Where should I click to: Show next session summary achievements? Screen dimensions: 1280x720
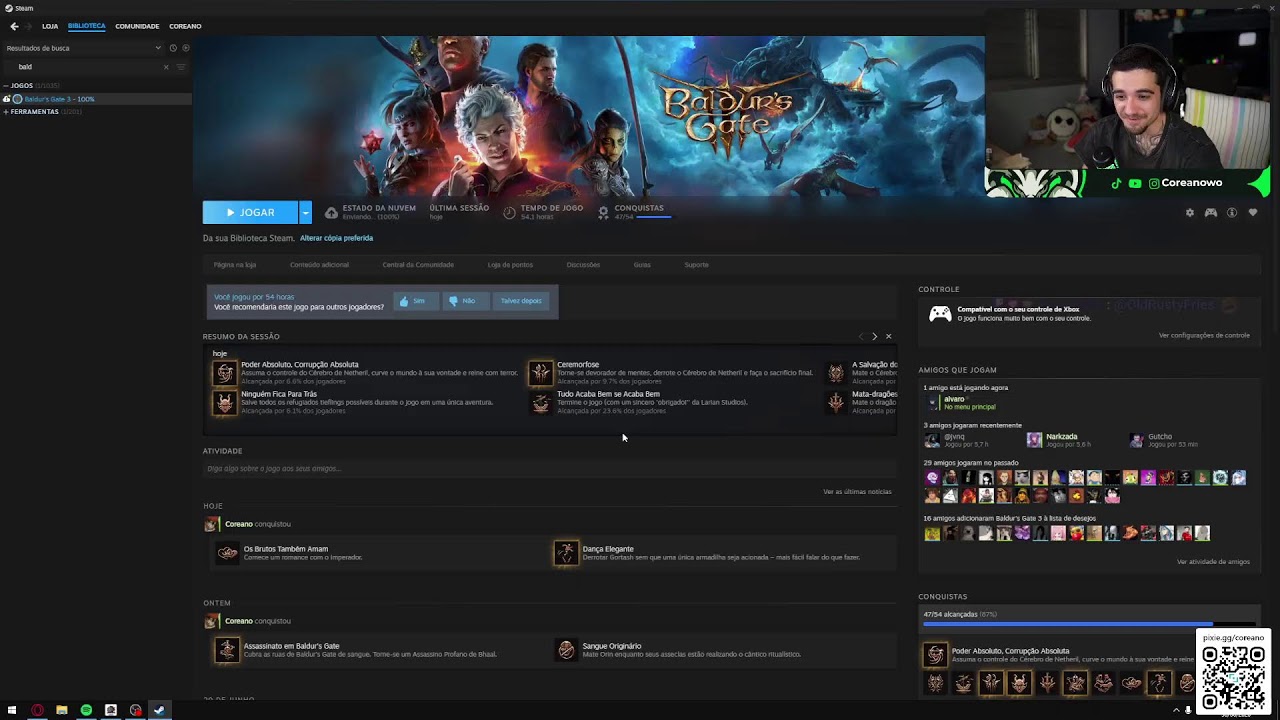874,337
